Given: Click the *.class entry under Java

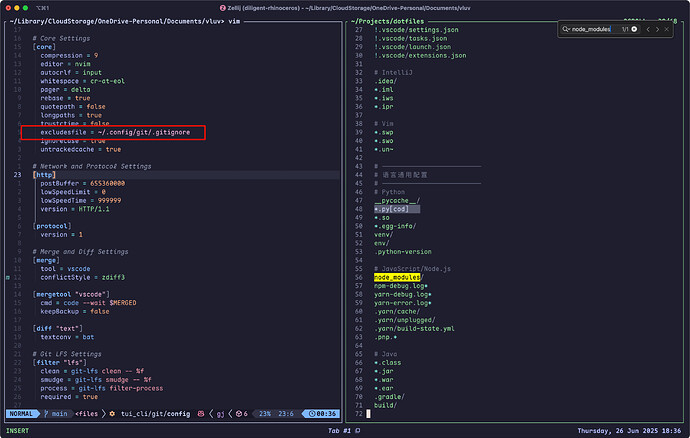Looking at the screenshot, I should tap(387, 363).
